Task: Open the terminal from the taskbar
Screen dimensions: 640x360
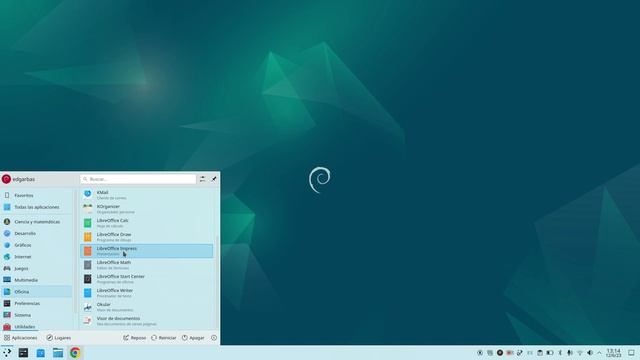Action: tap(23, 353)
